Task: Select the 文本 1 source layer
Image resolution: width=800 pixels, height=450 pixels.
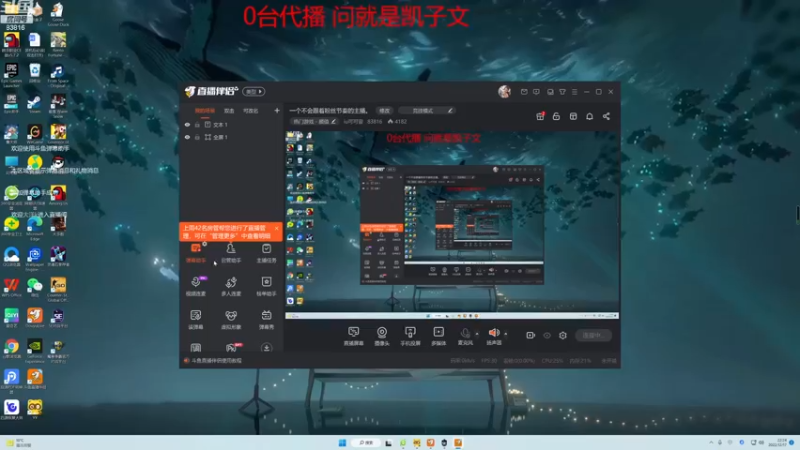Action: click(231, 124)
